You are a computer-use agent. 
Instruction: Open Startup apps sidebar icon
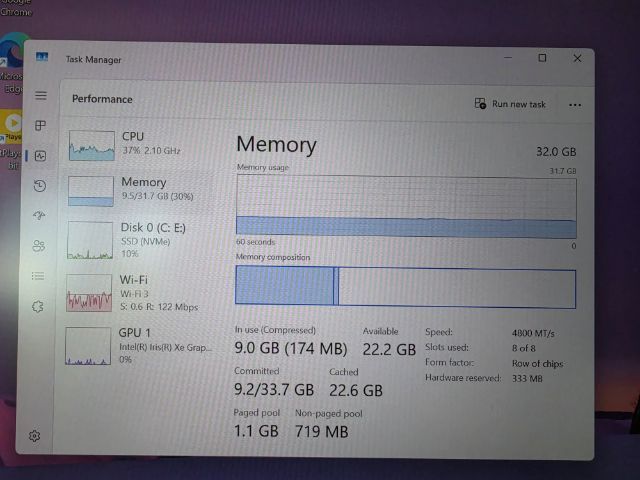pyautogui.click(x=39, y=215)
